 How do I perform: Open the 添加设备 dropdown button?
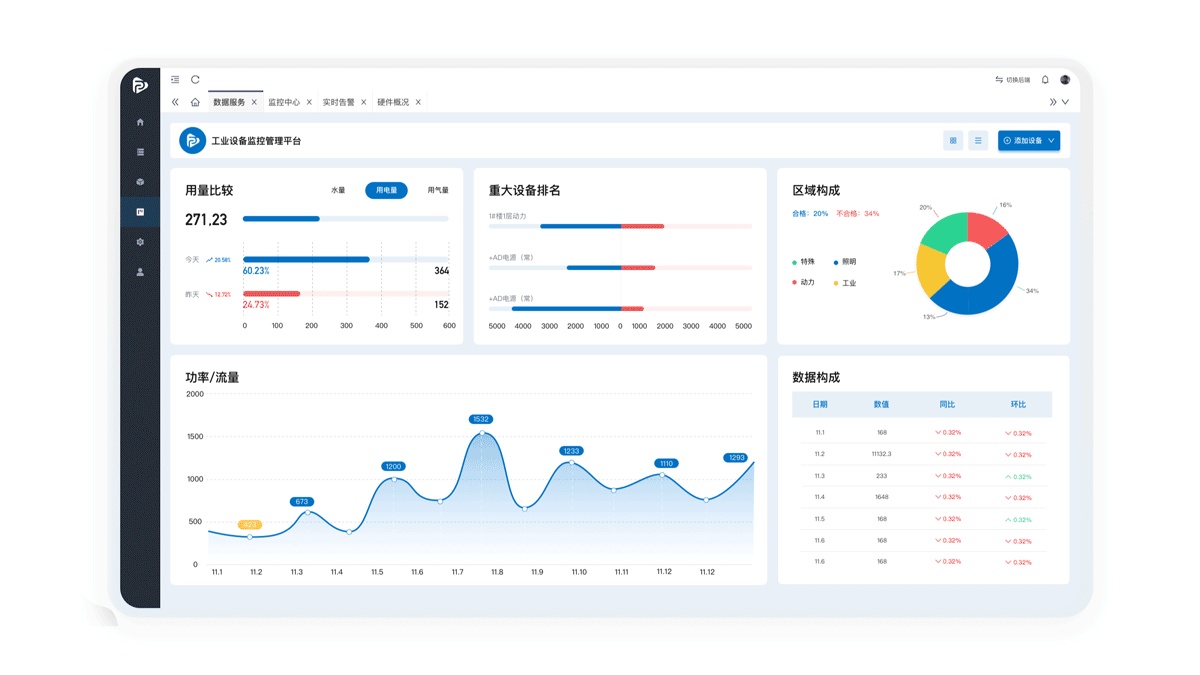(1029, 141)
